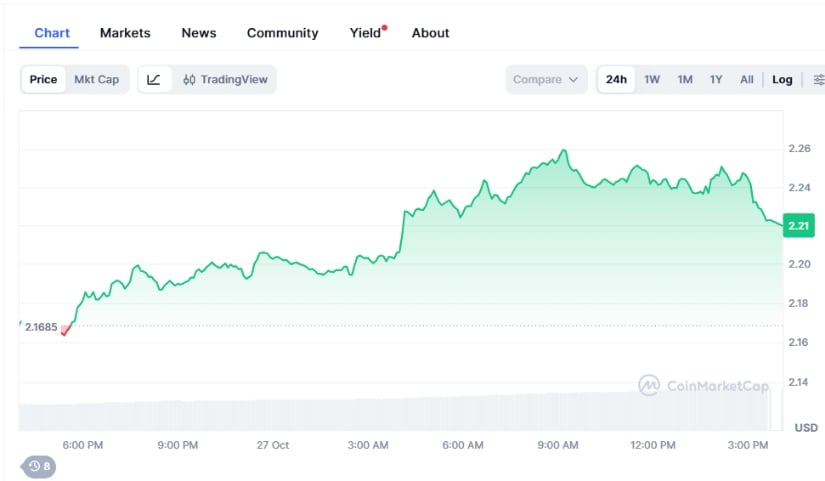Expand the Compare dropdown
The image size is (825, 481).
pyautogui.click(x=546, y=79)
